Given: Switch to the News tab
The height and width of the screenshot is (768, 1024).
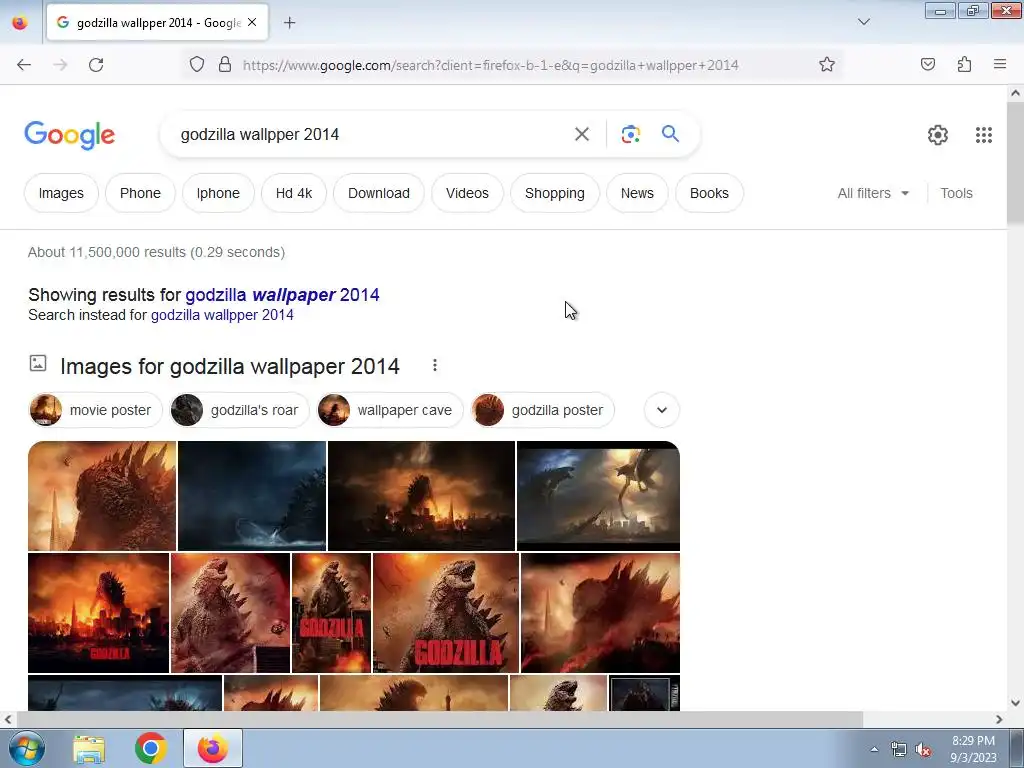Looking at the screenshot, I should pyautogui.click(x=637, y=193).
